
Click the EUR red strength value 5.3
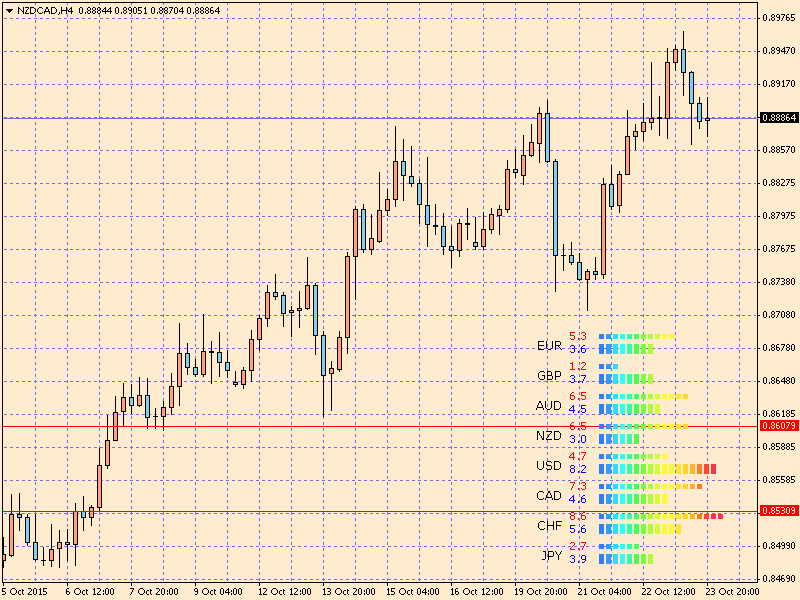pos(578,336)
